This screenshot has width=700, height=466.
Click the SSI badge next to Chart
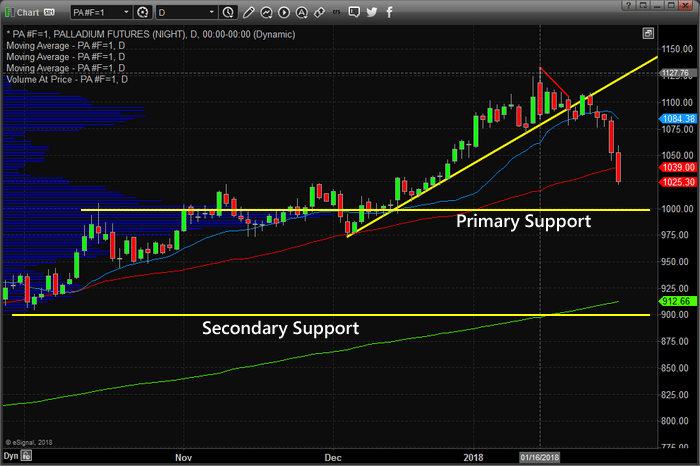(x=49, y=12)
